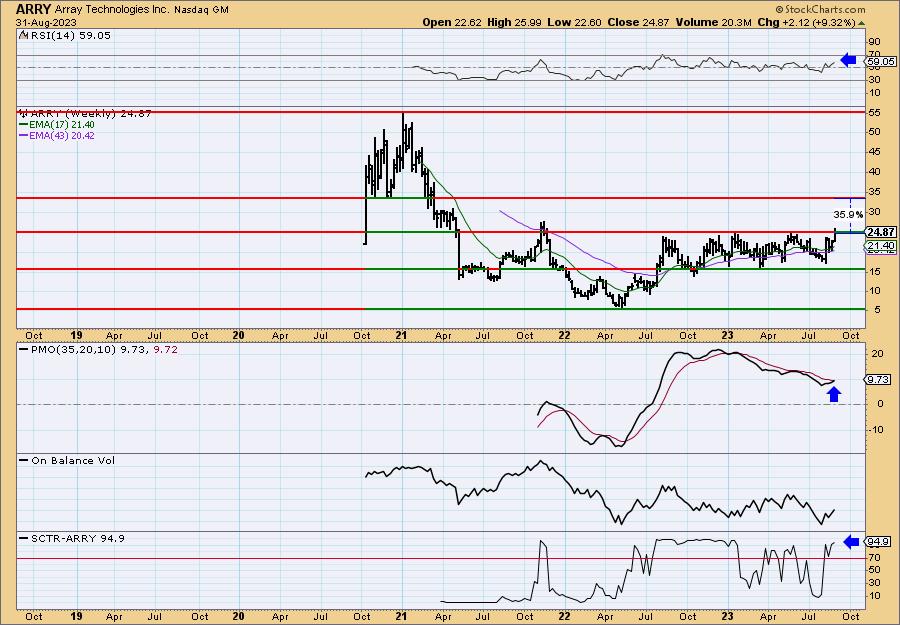Click the Volume 20.3M reading

[x=713, y=22]
